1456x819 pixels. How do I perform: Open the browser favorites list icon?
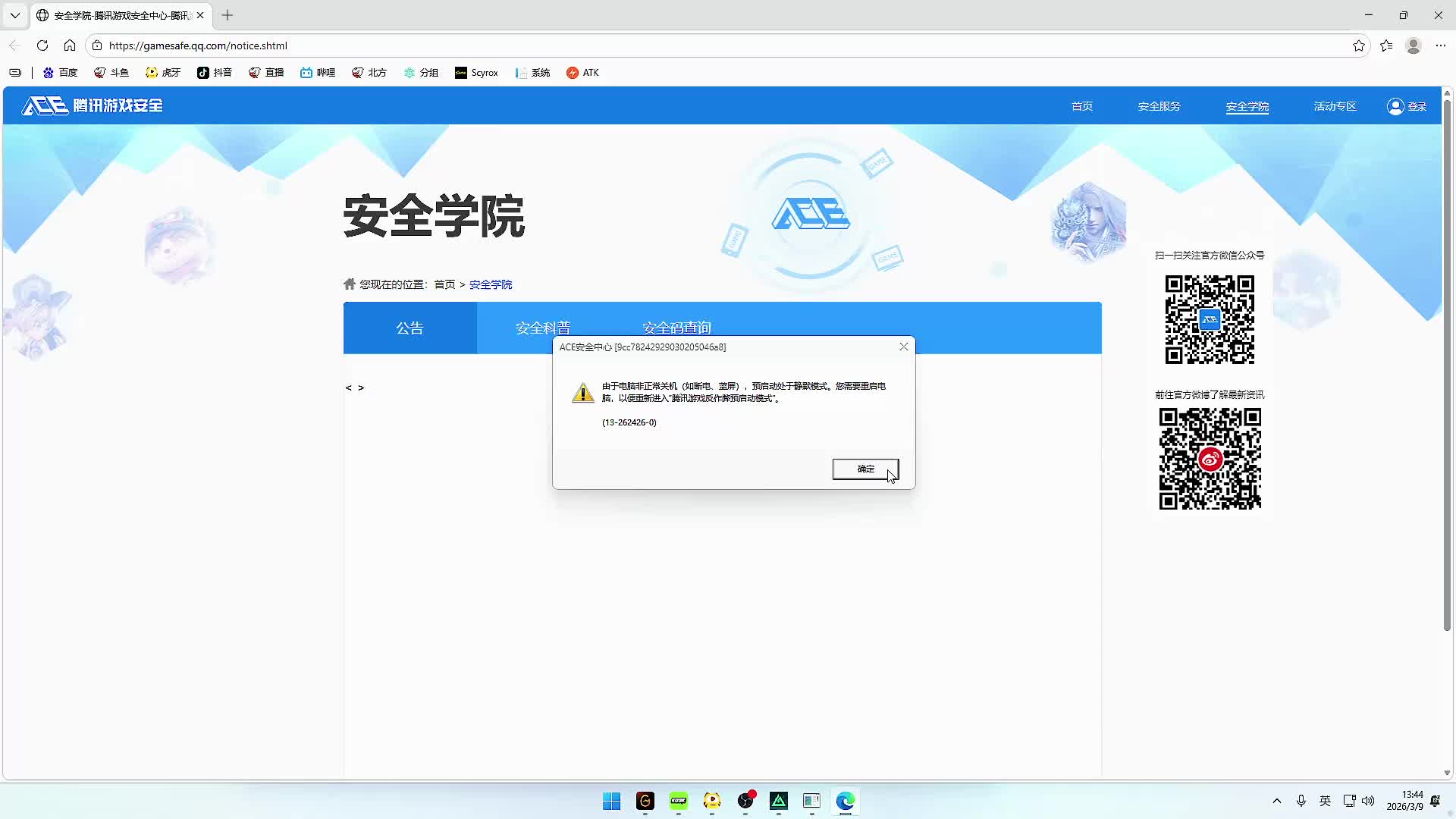coord(1386,45)
